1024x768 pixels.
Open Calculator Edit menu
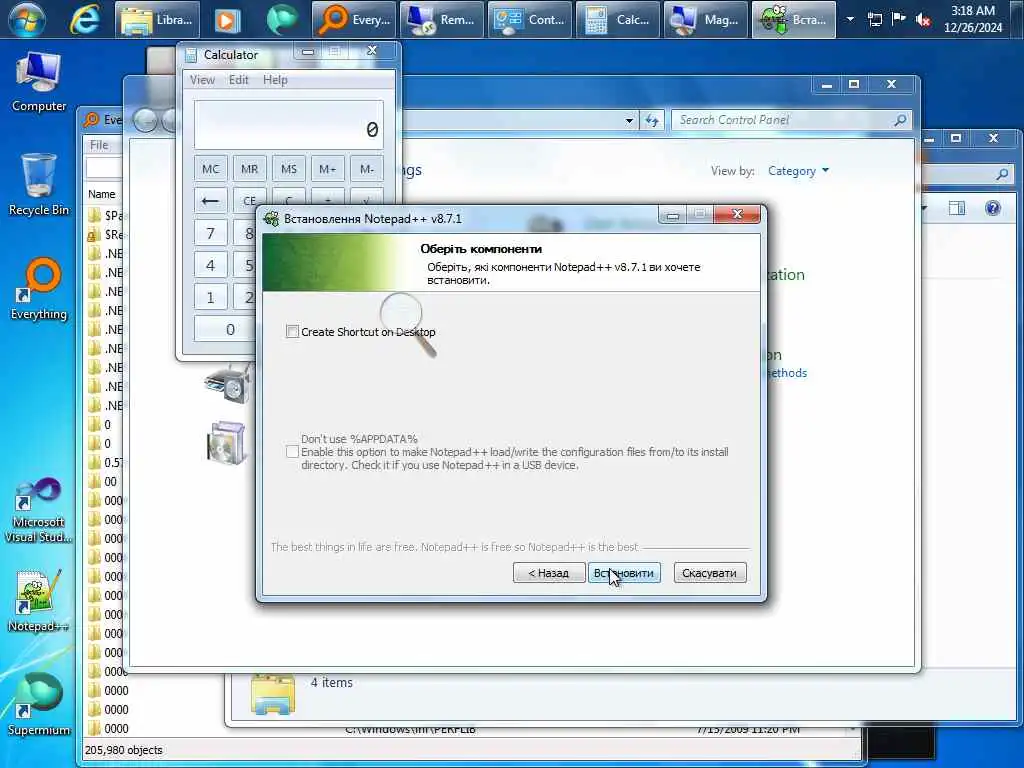point(238,80)
